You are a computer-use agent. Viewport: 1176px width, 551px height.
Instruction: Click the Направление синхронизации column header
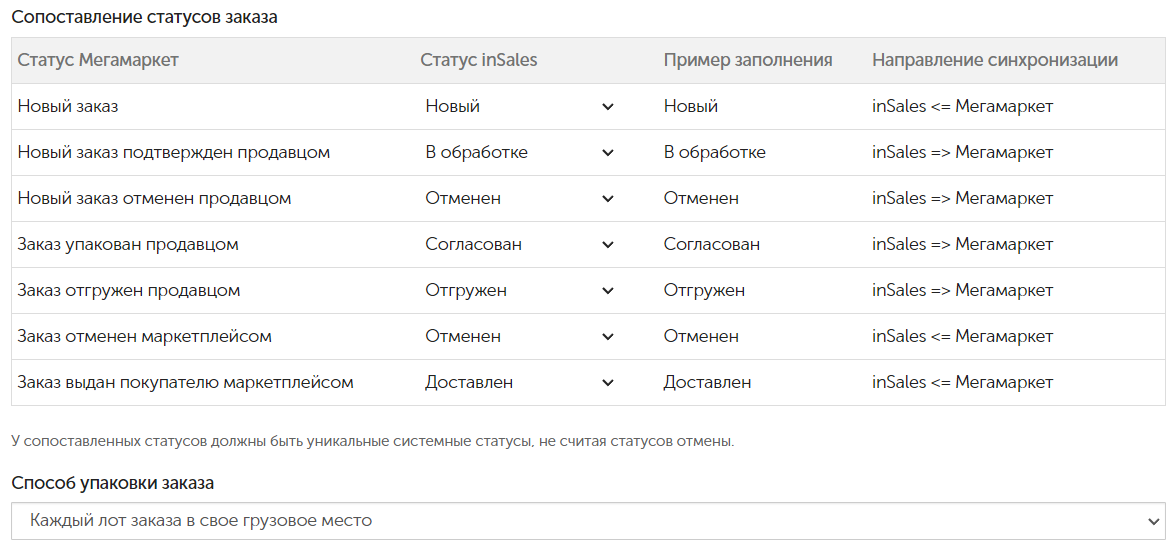tap(995, 60)
